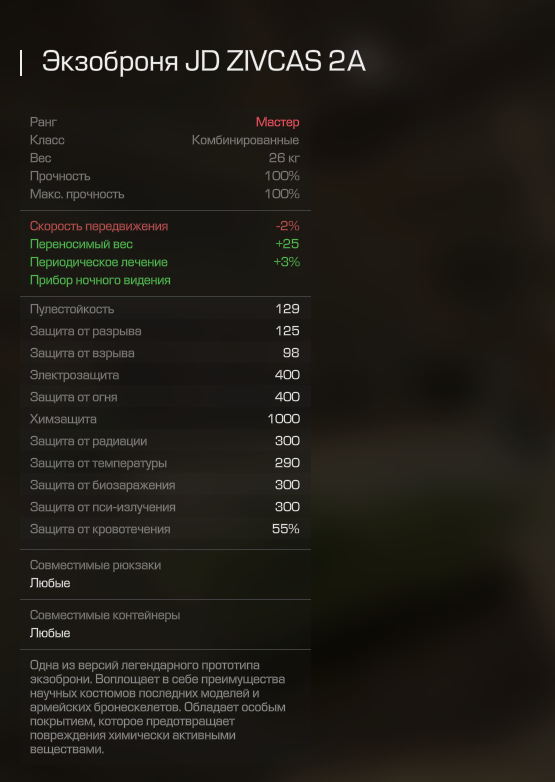555x782 pixels.
Task: Click the Прочность 100% stat
Action: (x=165, y=176)
